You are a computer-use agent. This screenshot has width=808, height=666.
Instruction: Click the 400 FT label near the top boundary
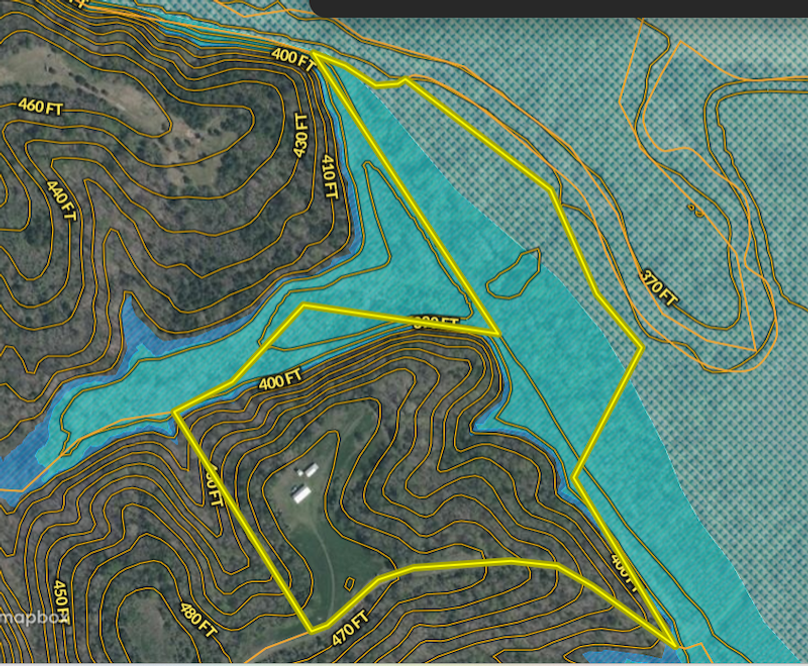(x=292, y=57)
